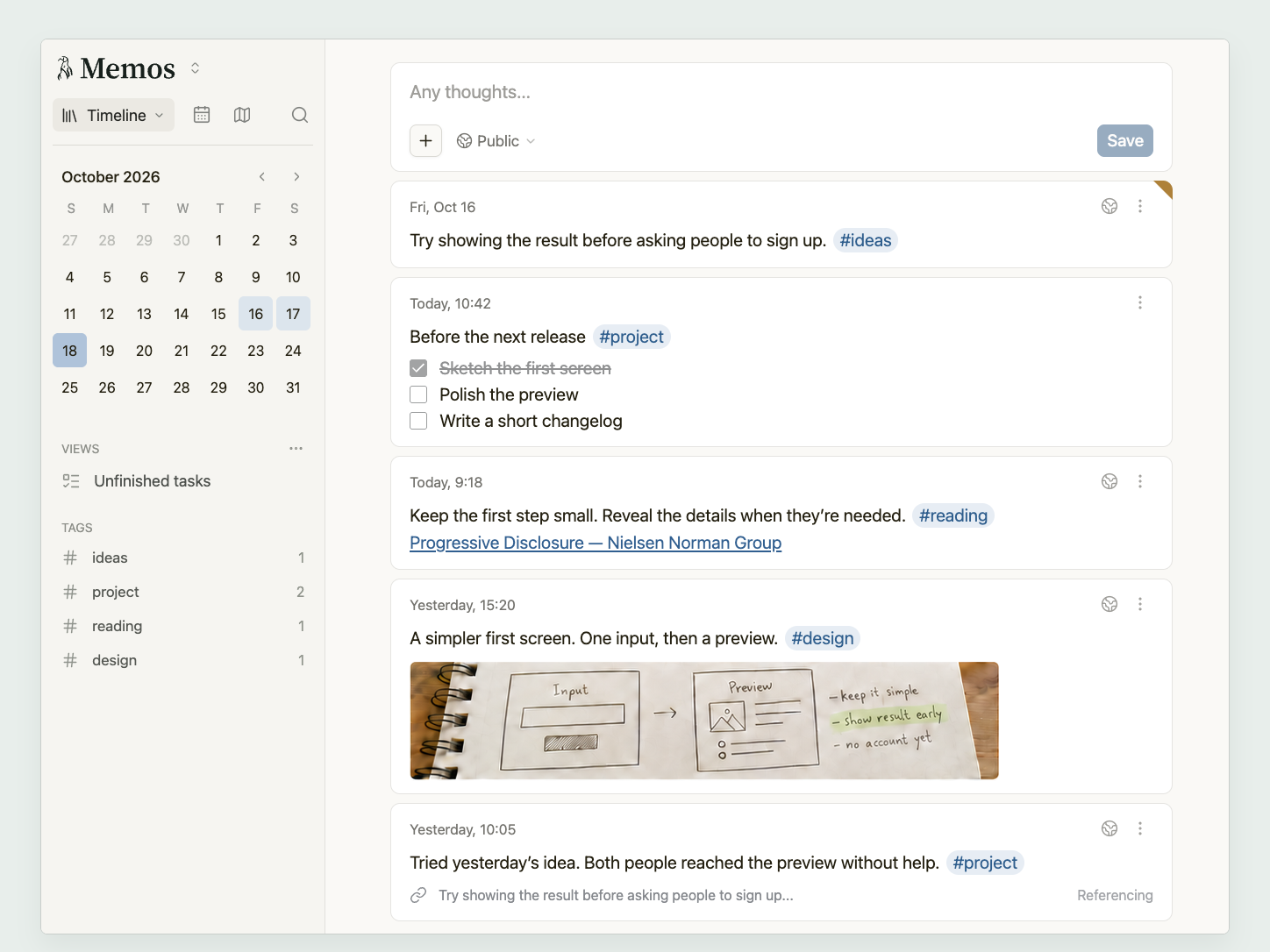This screenshot has width=1270, height=952.
Task: Click visibility globe on Yesterday 15:20 memo
Action: (1109, 604)
